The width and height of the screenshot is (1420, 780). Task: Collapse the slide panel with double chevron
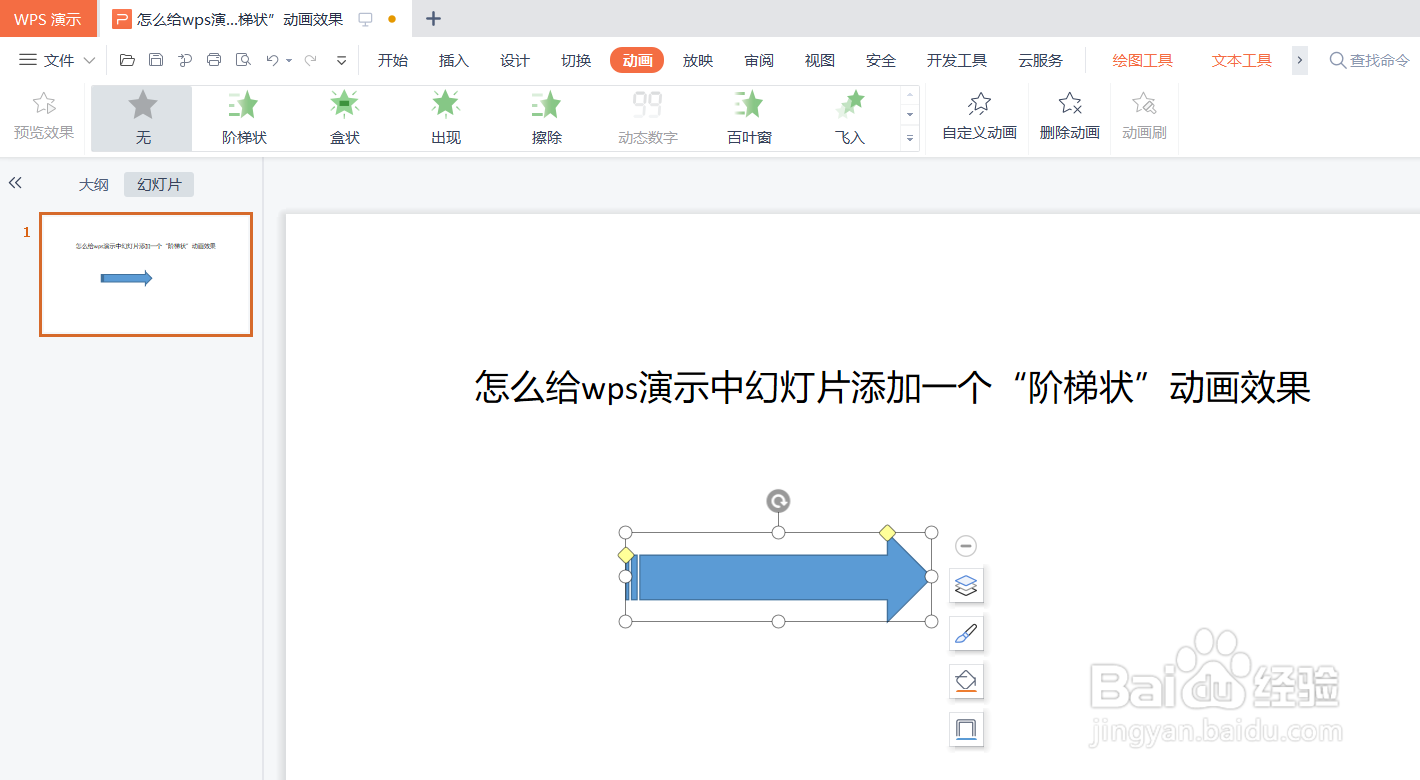click(x=15, y=183)
